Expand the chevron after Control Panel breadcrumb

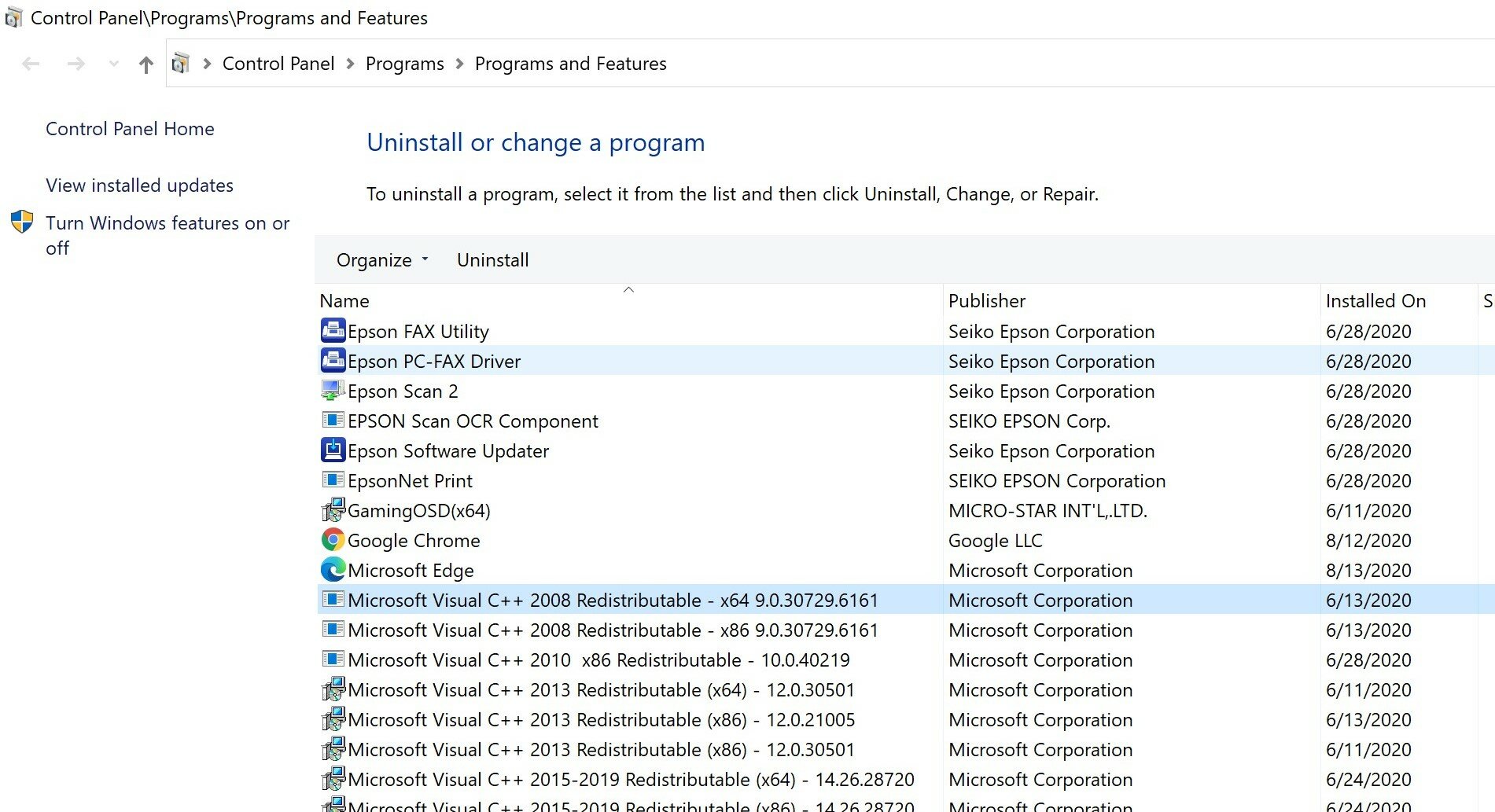(350, 64)
